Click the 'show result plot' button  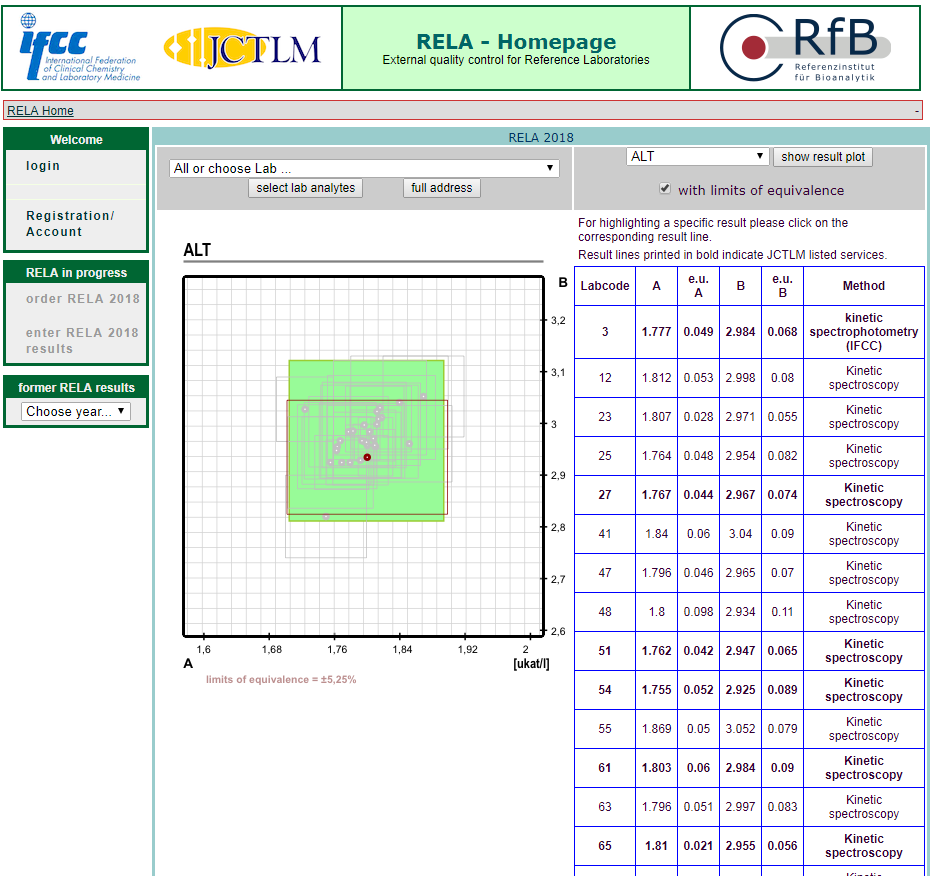point(823,157)
